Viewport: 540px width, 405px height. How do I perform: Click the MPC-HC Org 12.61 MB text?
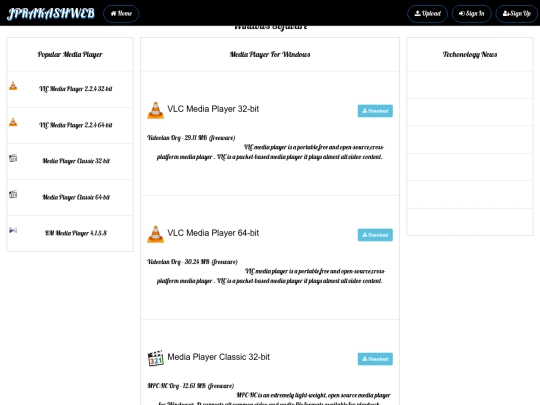[190, 386]
